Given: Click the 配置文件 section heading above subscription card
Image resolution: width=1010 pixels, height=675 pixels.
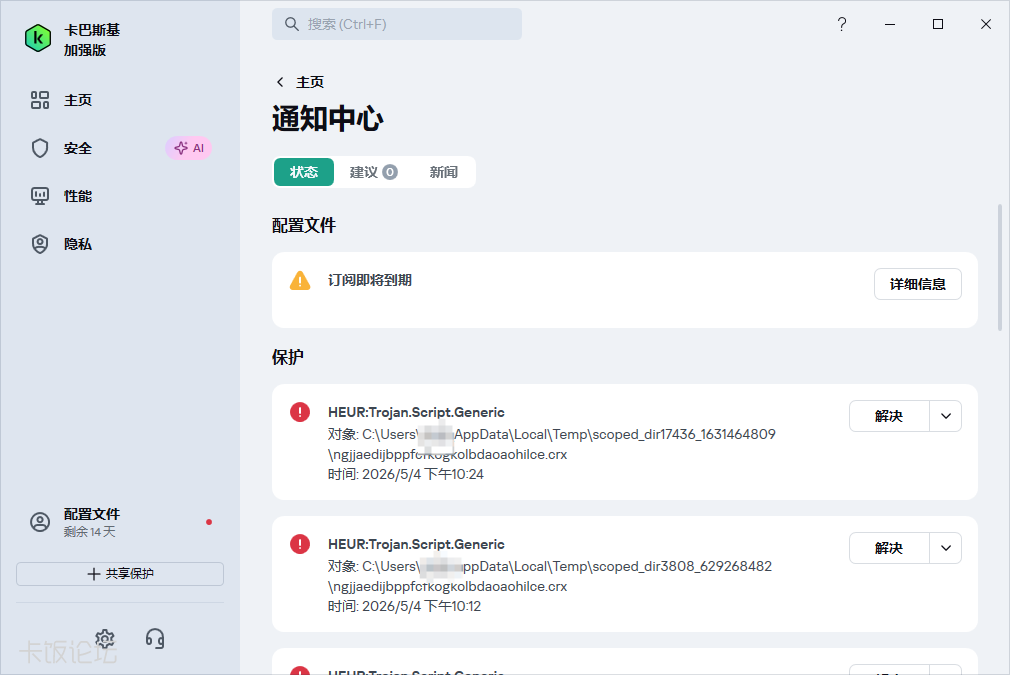Looking at the screenshot, I should (x=304, y=225).
